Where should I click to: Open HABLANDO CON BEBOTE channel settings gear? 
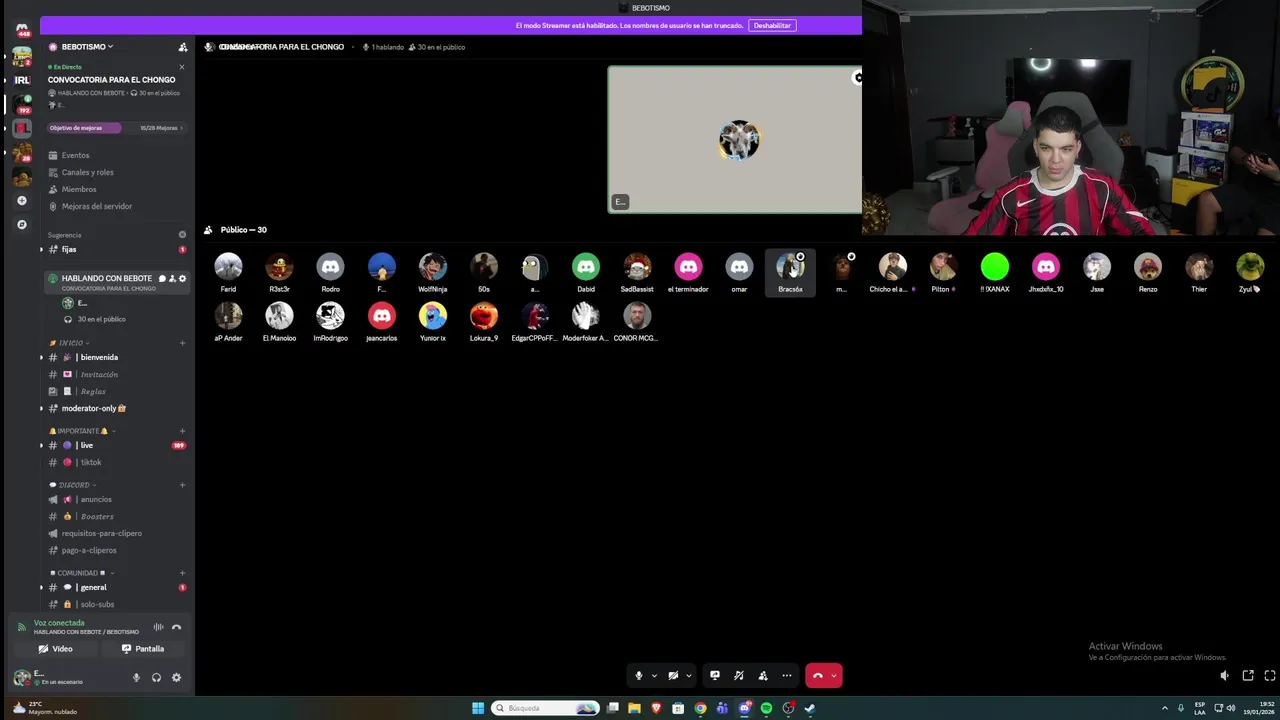click(182, 279)
